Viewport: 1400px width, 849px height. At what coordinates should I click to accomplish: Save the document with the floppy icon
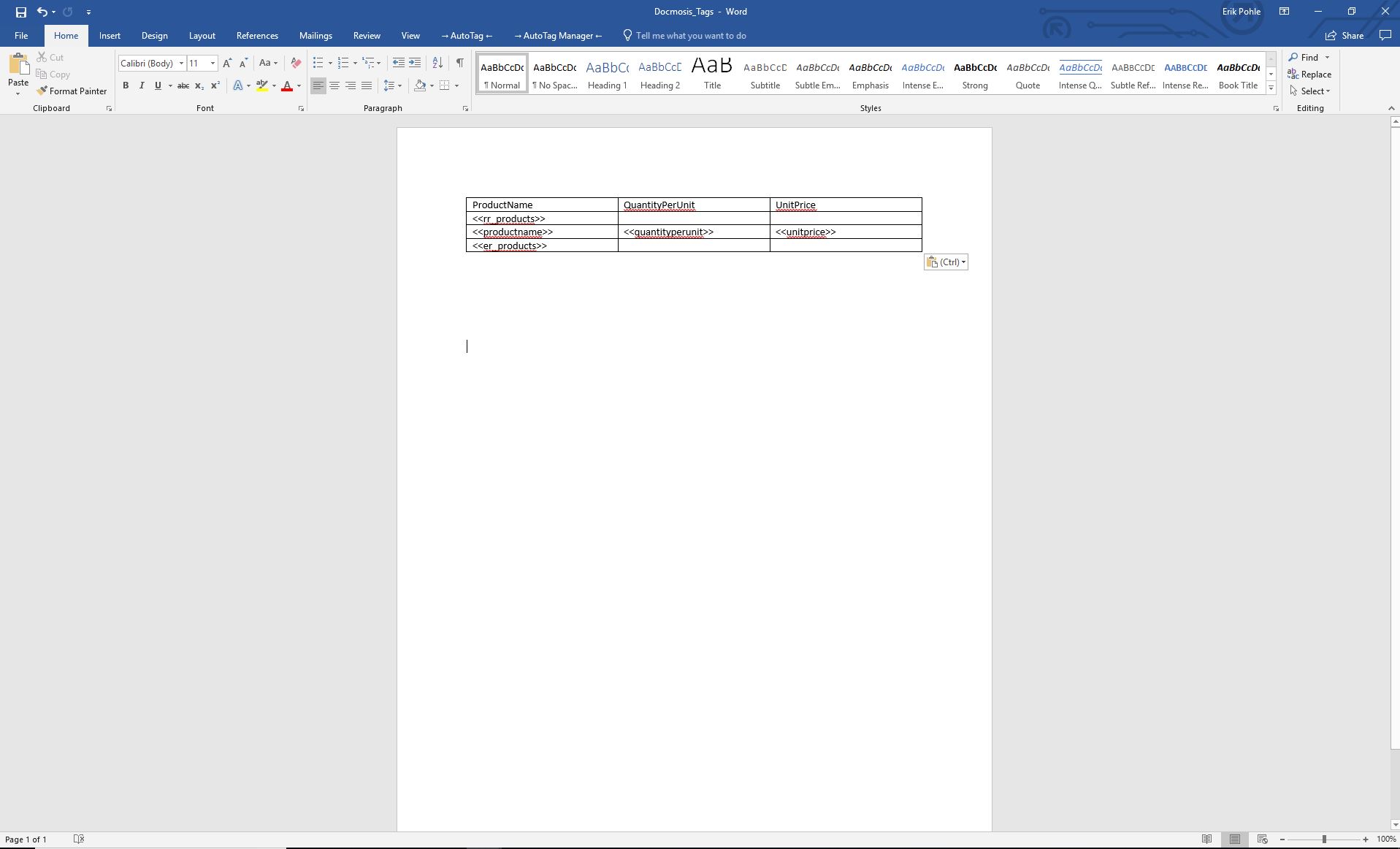tap(20, 12)
